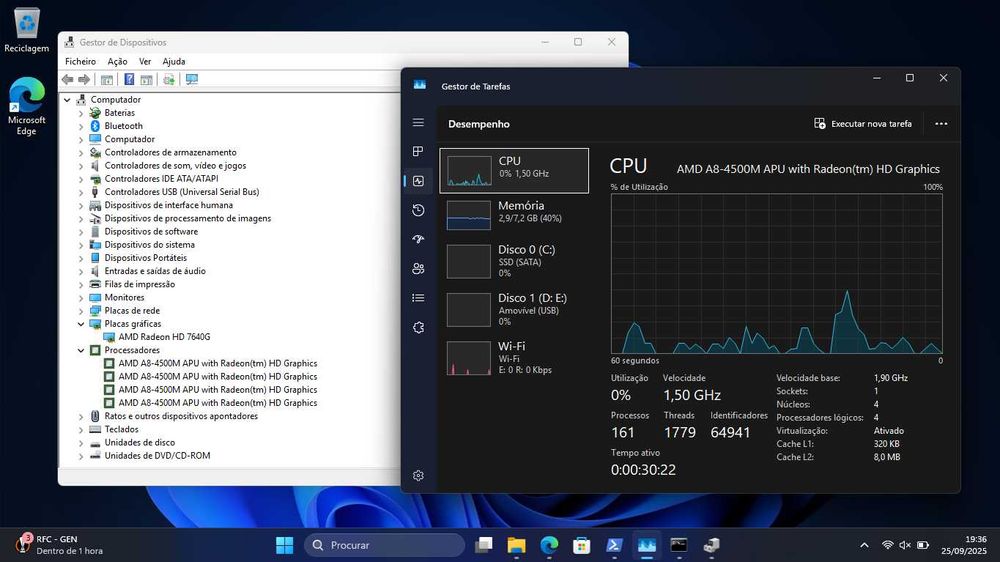Open Ajuda menu in Device Manager
The height and width of the screenshot is (562, 1000).
[x=173, y=61]
